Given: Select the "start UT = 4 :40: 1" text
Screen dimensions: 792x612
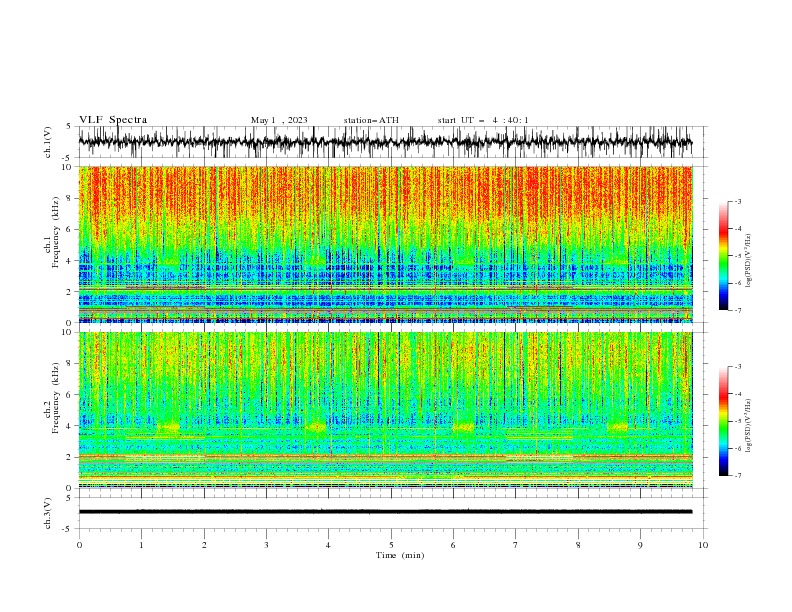Looking at the screenshot, I should (x=483, y=120).
